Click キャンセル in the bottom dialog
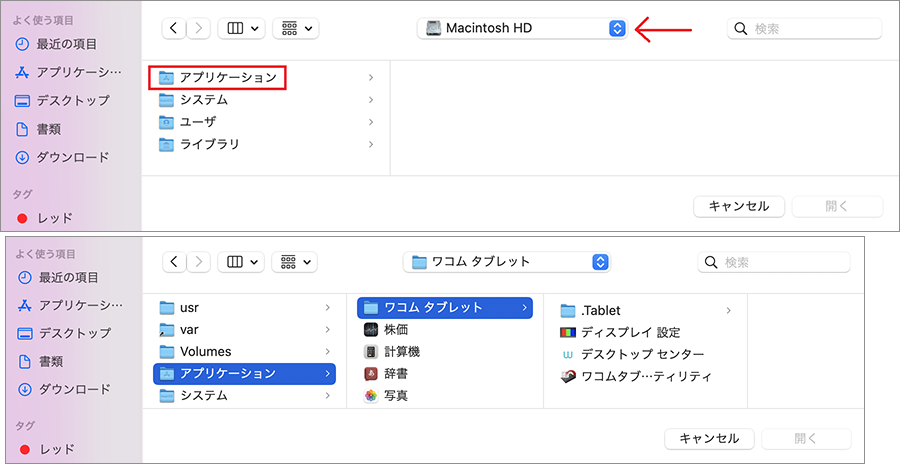Viewport: 900px width, 467px height. (x=709, y=439)
